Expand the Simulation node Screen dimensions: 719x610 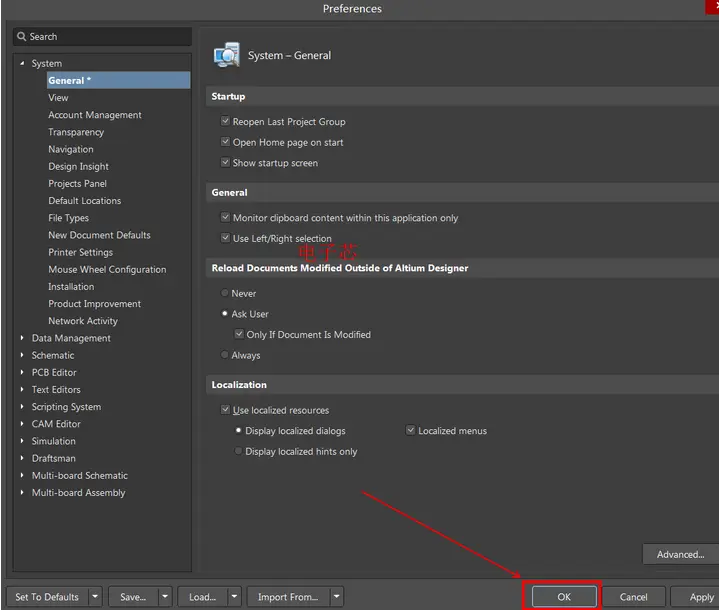pyautogui.click(x=22, y=441)
